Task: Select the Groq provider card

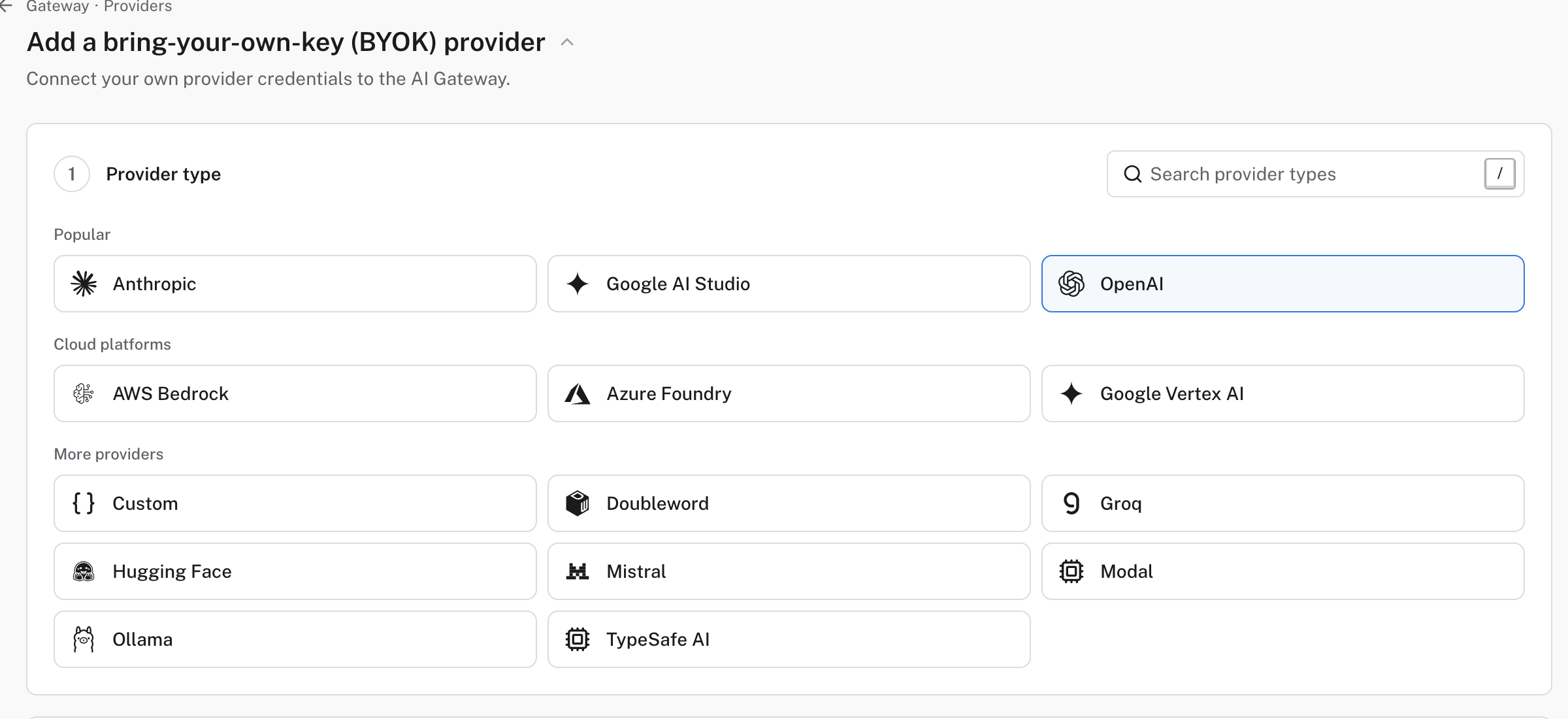Action: 1283,503
